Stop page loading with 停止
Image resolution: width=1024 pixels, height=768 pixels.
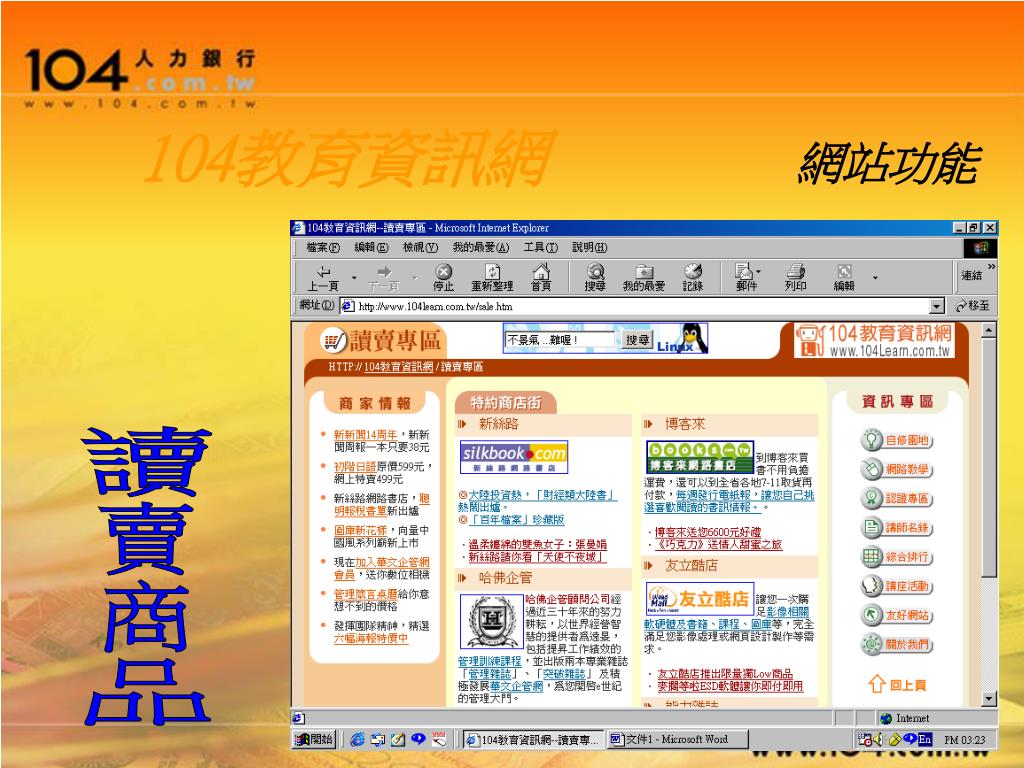[x=443, y=278]
